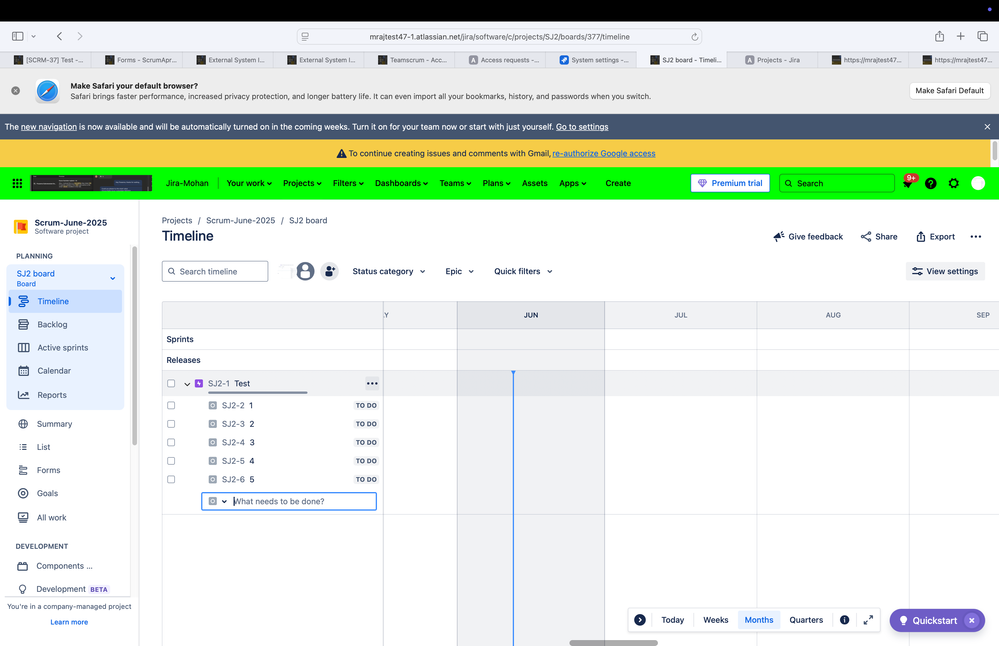Open the help question mark icon
The height and width of the screenshot is (646, 999).
point(931,183)
